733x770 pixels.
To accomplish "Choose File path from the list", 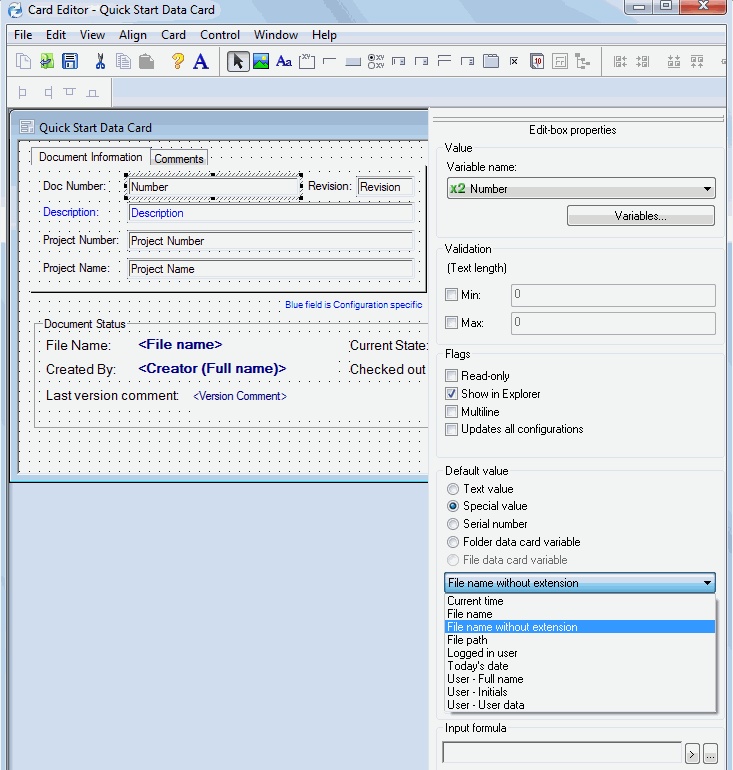I will (x=580, y=640).
